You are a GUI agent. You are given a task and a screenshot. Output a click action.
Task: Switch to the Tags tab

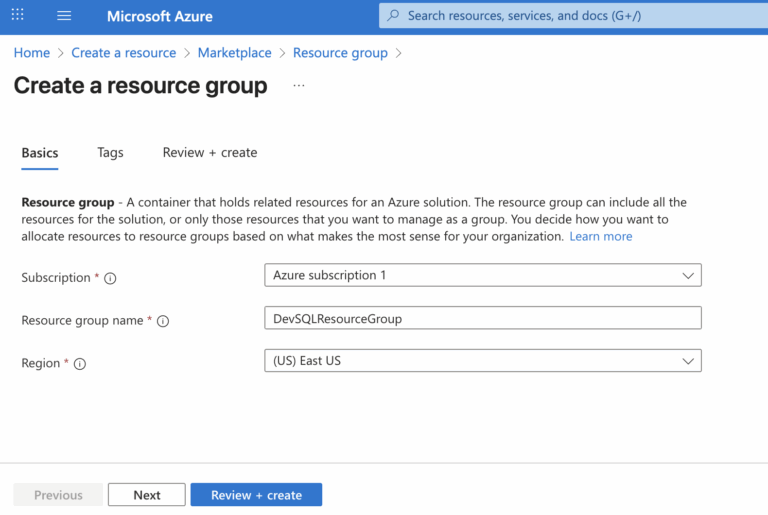click(110, 153)
